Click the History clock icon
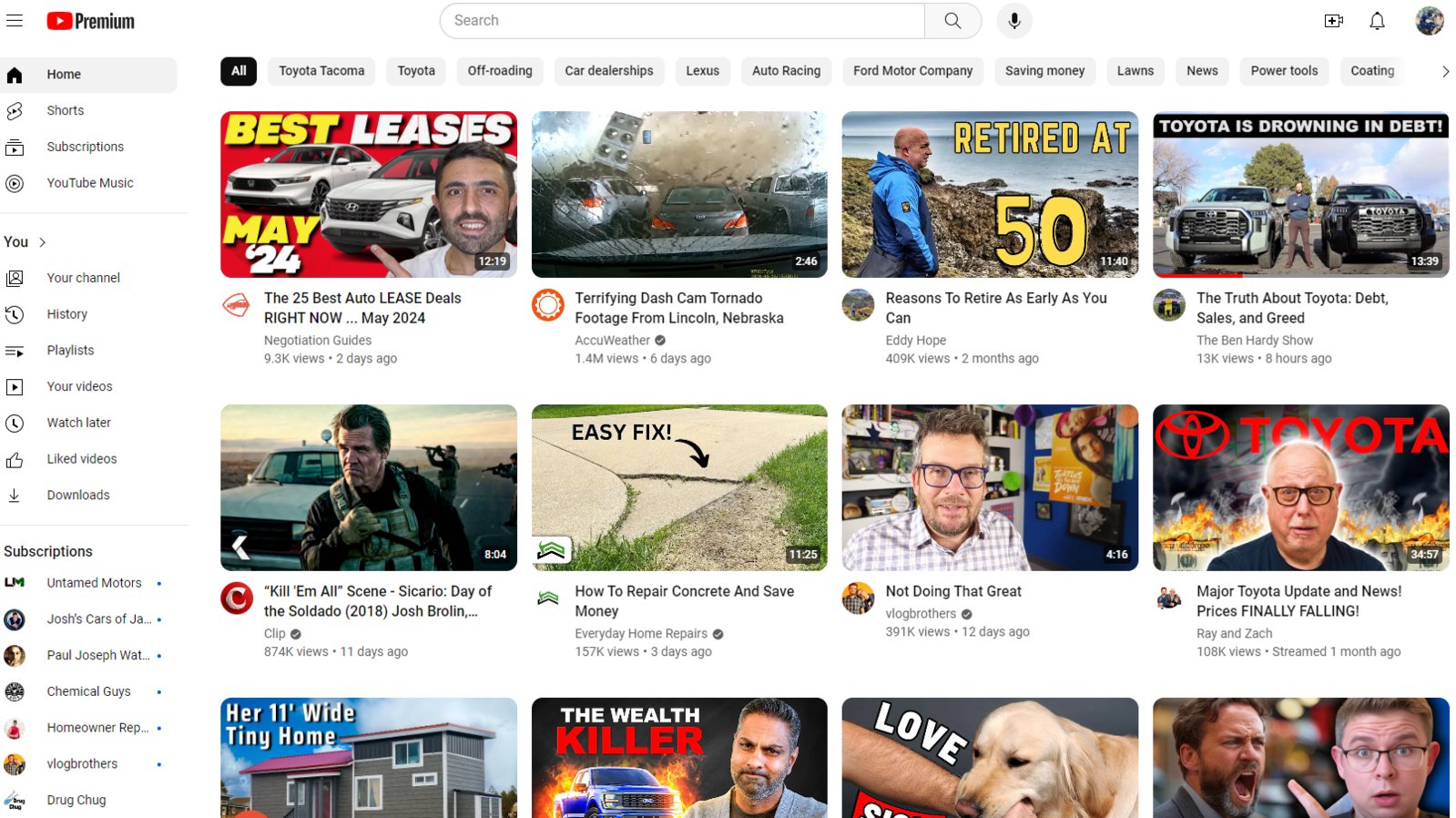This screenshot has height=818, width=1456. tap(15, 314)
